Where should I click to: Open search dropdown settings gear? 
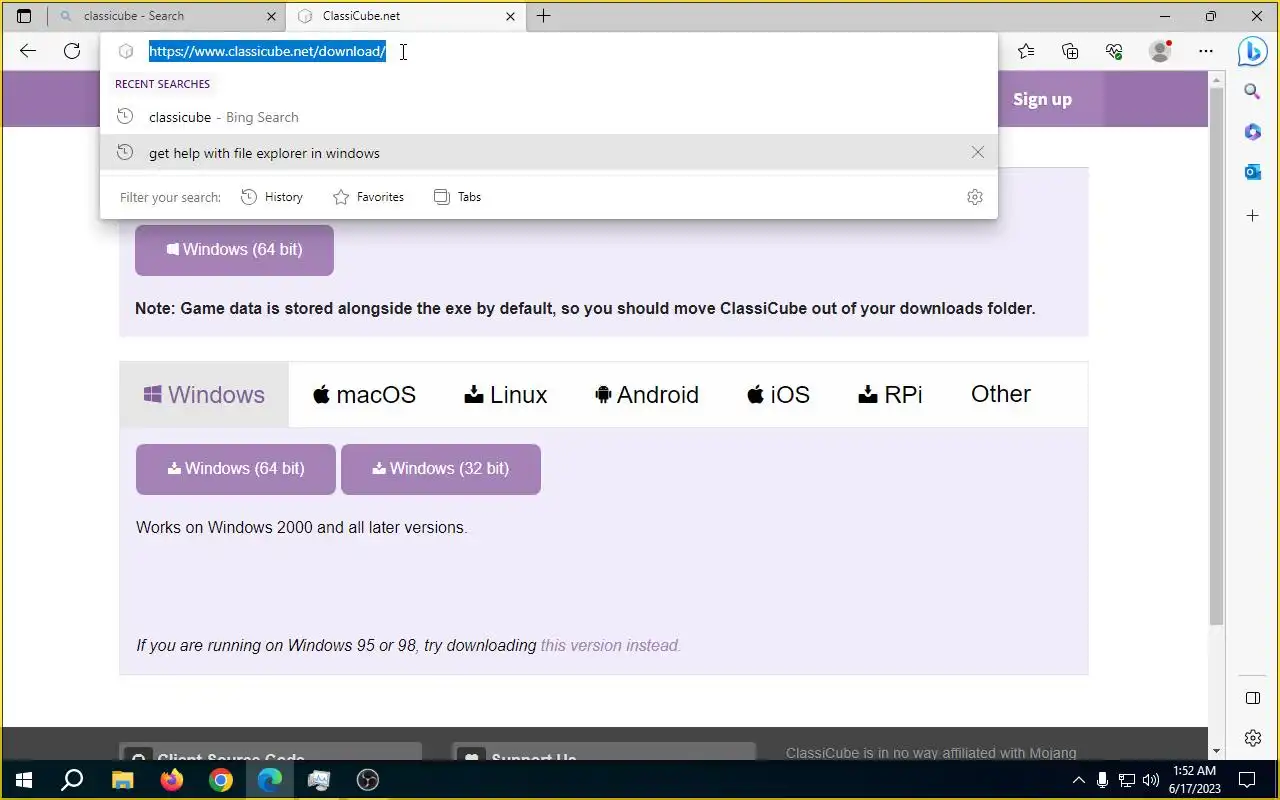975,197
